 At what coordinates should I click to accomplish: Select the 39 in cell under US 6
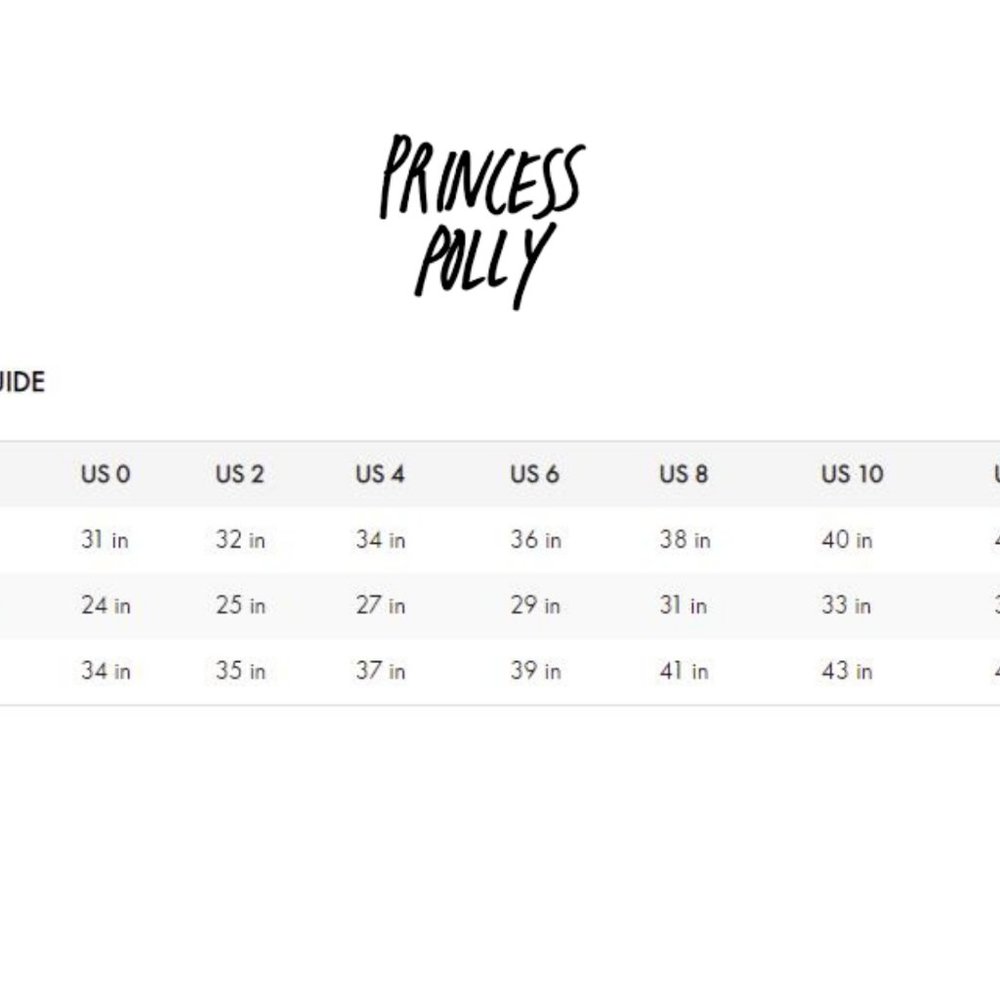click(535, 671)
